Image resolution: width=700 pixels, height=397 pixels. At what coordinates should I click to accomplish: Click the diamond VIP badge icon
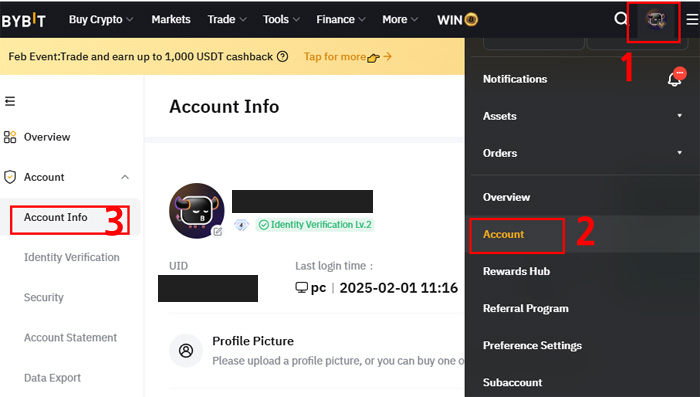click(x=241, y=225)
